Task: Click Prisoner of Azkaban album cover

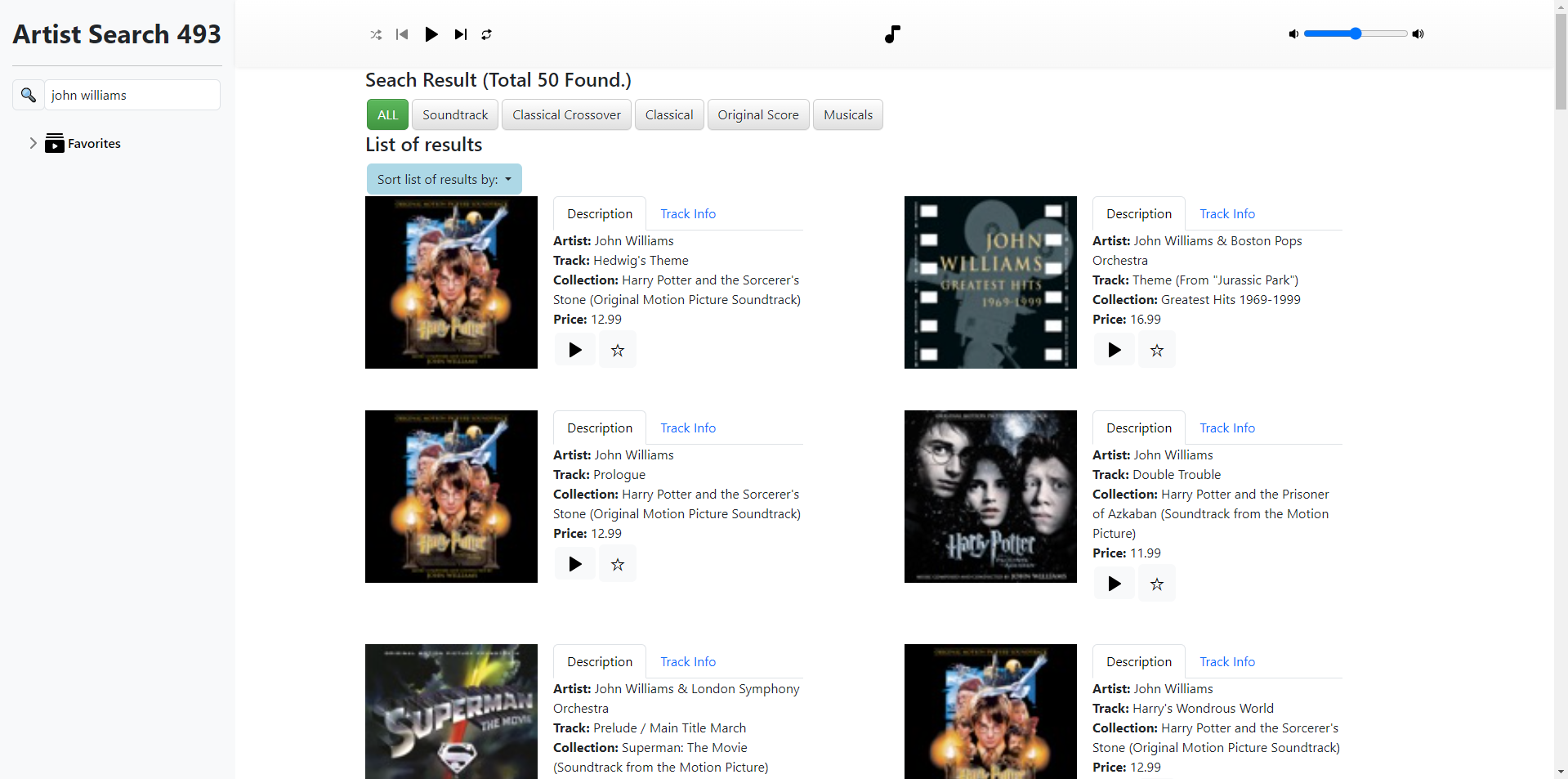Action: click(x=990, y=496)
